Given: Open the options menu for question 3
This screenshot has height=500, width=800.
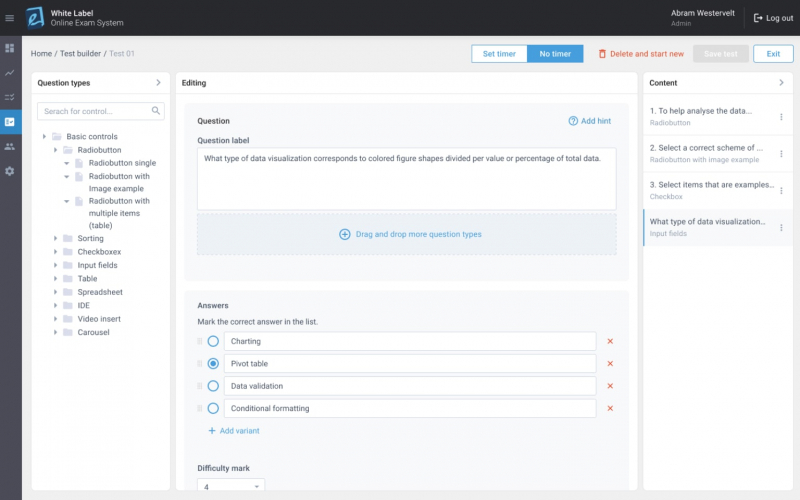Looking at the screenshot, I should pyautogui.click(x=781, y=191).
